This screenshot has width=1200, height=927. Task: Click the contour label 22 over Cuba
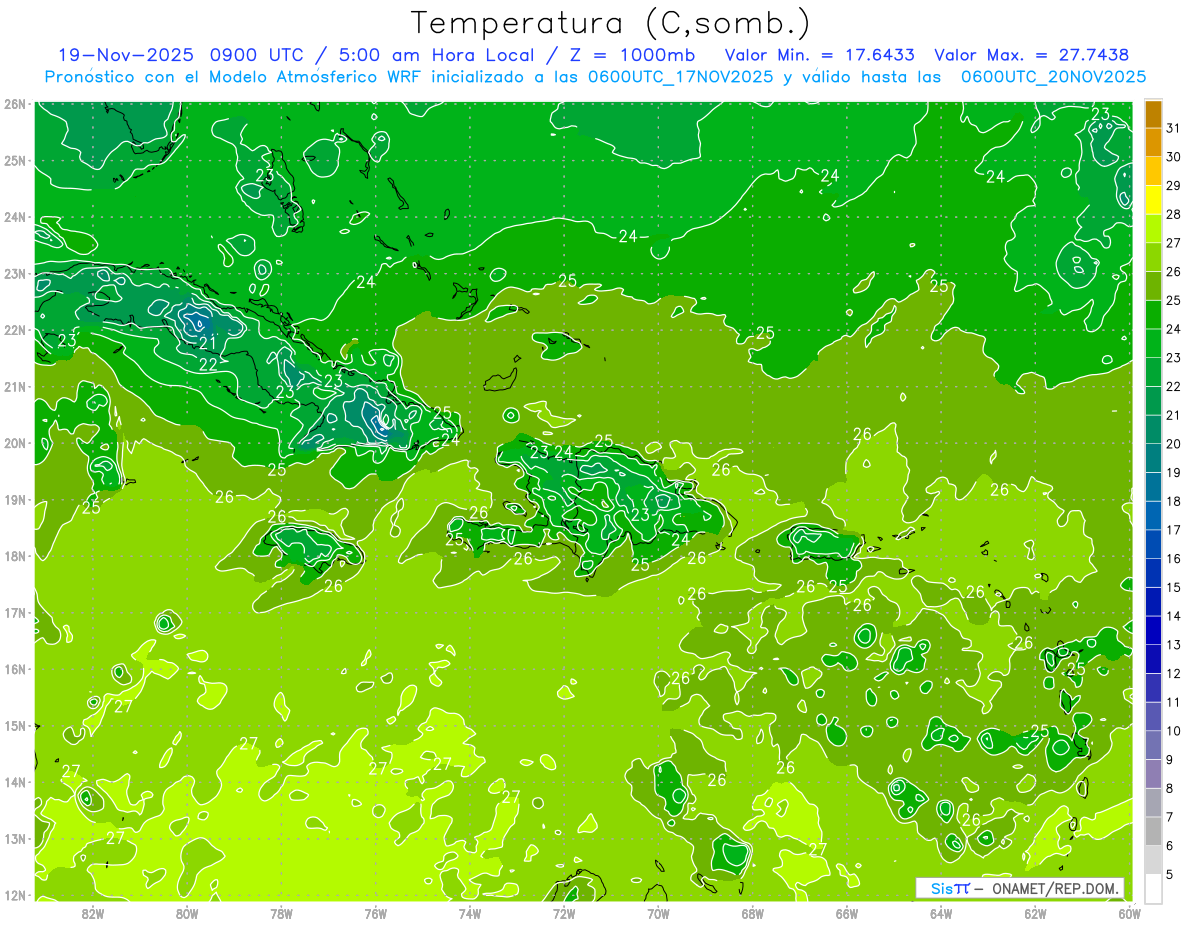pyautogui.click(x=208, y=365)
